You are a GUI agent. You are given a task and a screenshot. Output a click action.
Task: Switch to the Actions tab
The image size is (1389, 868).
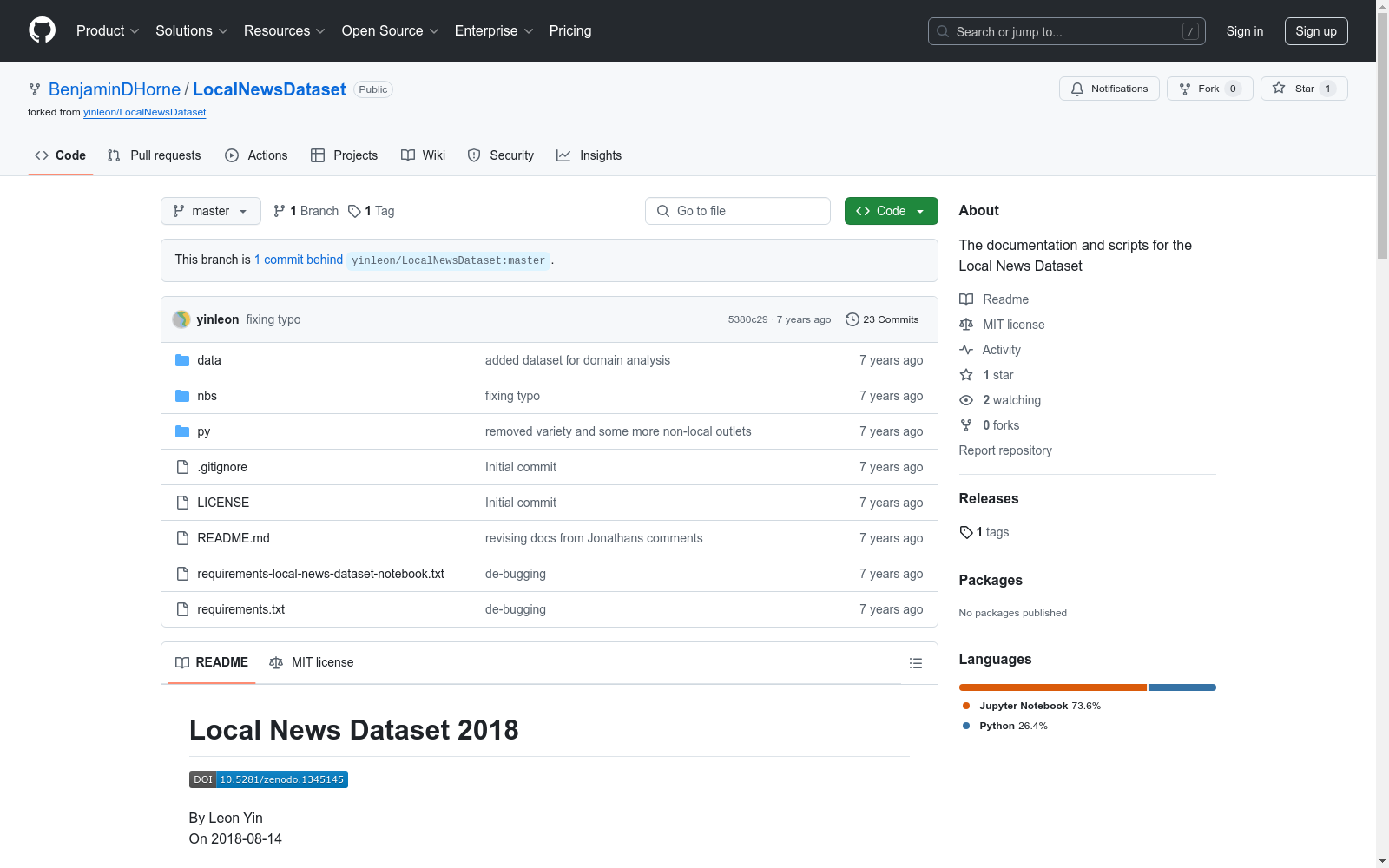[256, 155]
